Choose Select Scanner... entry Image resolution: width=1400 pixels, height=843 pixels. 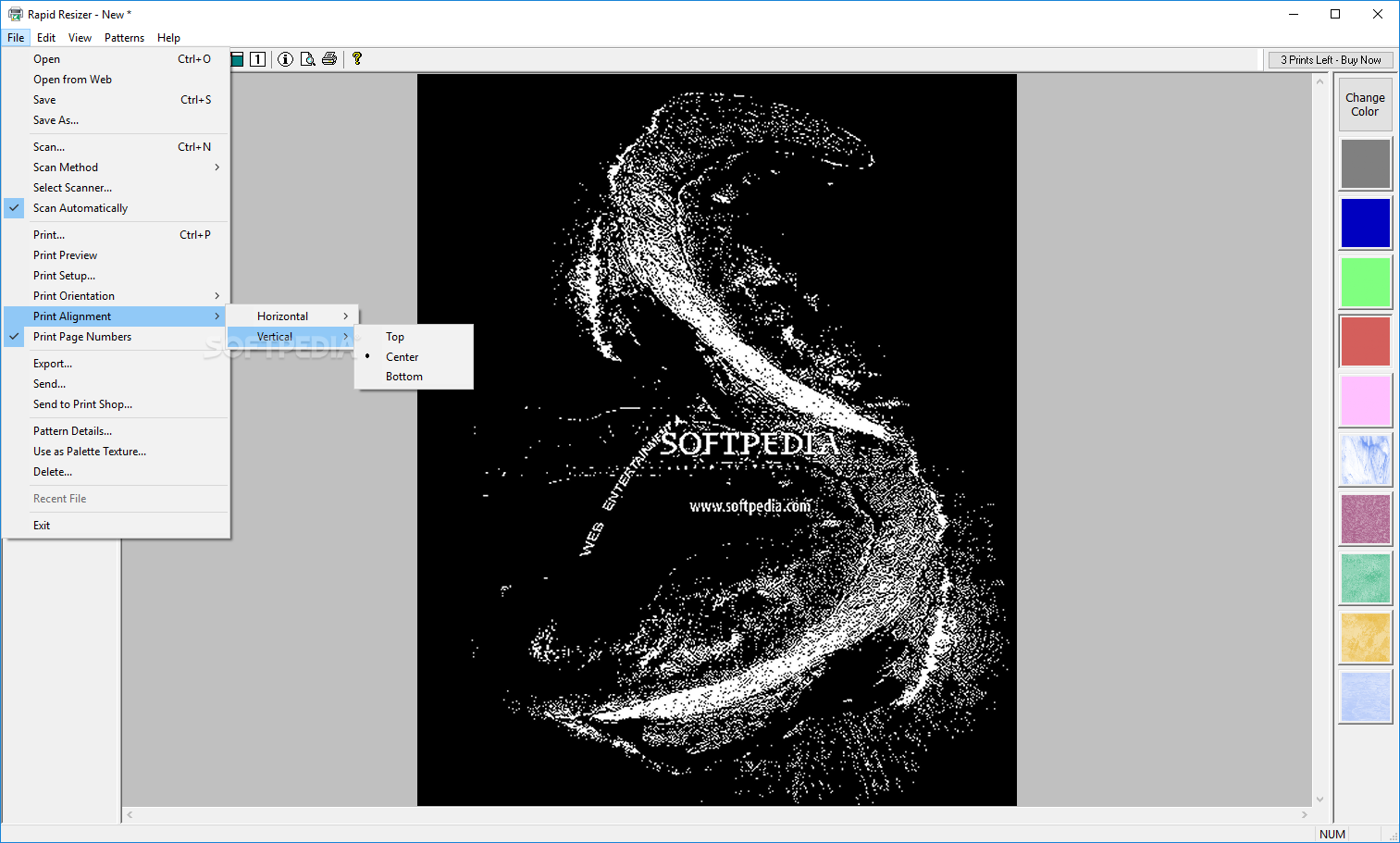[117, 188]
